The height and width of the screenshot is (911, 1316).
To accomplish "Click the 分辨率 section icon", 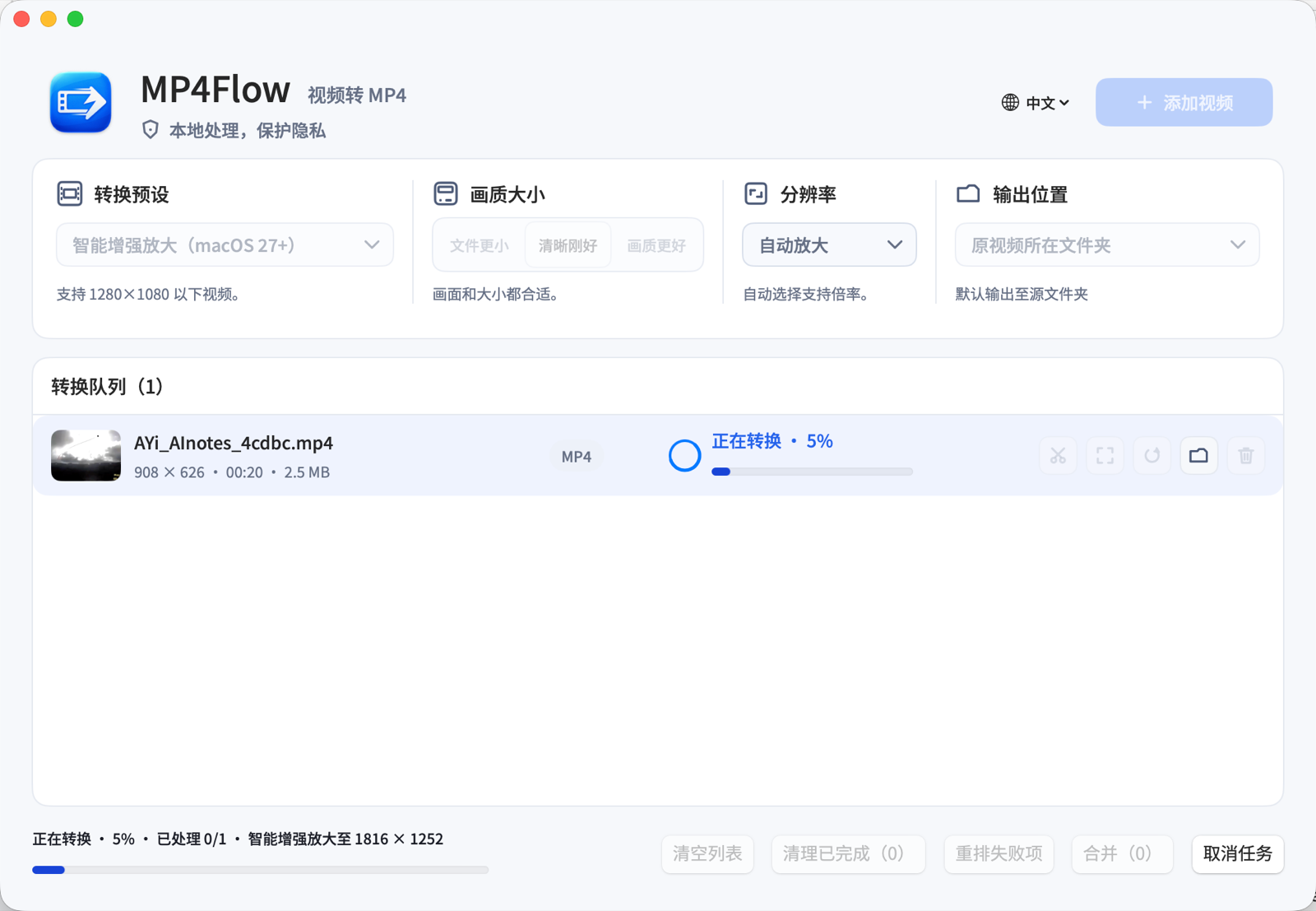I will pyautogui.click(x=756, y=194).
